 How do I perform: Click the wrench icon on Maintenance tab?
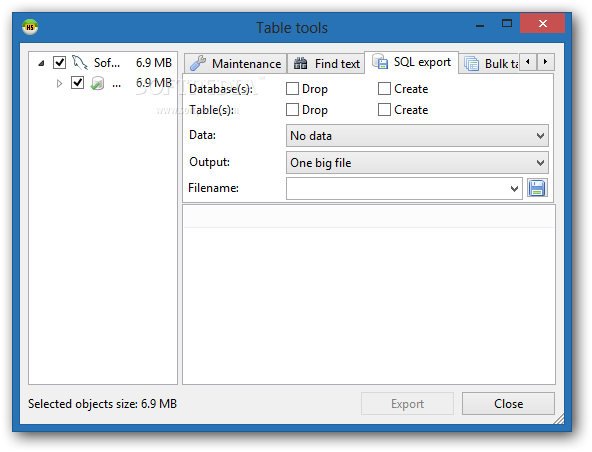click(198, 63)
